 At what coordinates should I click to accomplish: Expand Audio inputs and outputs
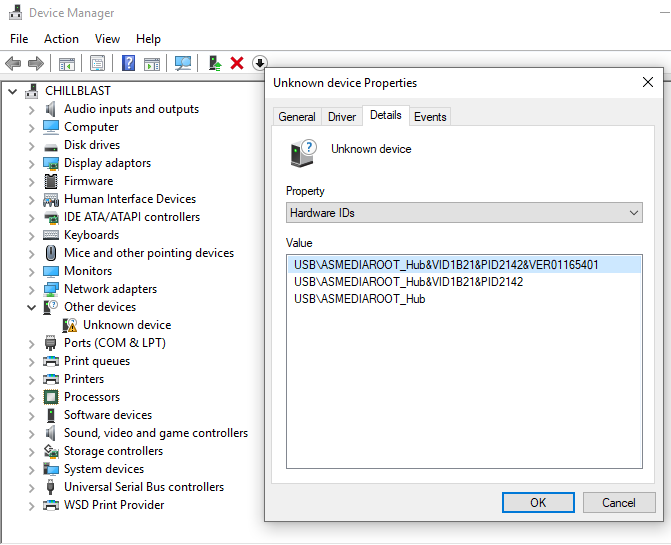pos(31,110)
